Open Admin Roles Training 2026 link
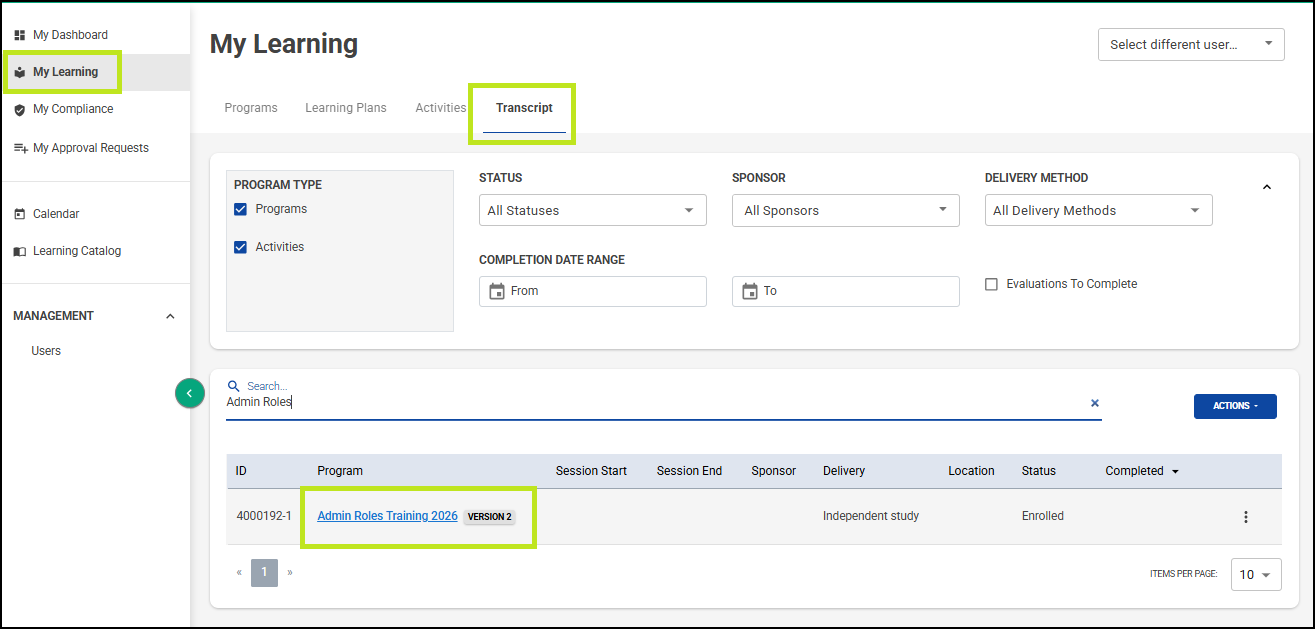 pyautogui.click(x=387, y=516)
